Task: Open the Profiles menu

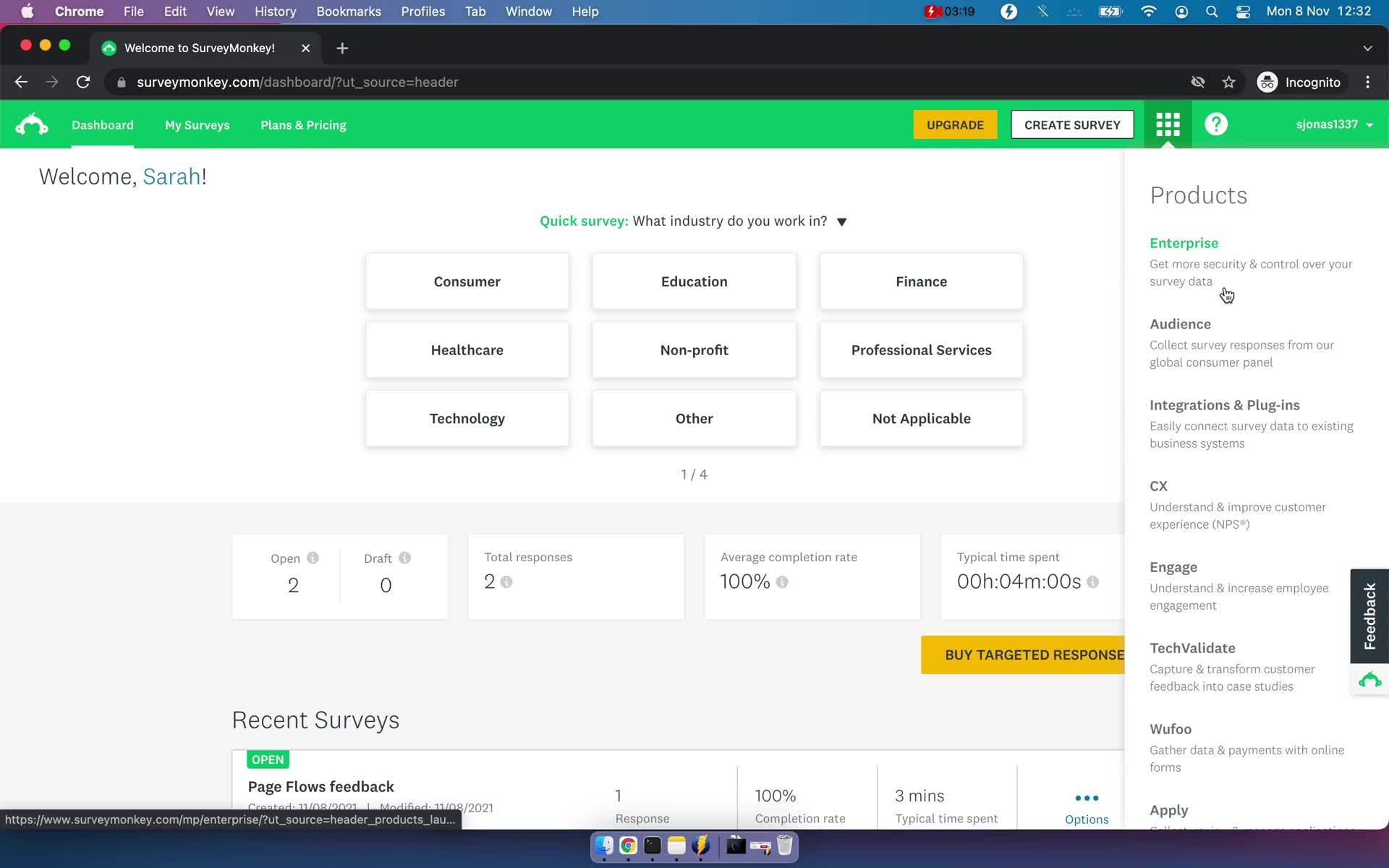Action: 423,12
